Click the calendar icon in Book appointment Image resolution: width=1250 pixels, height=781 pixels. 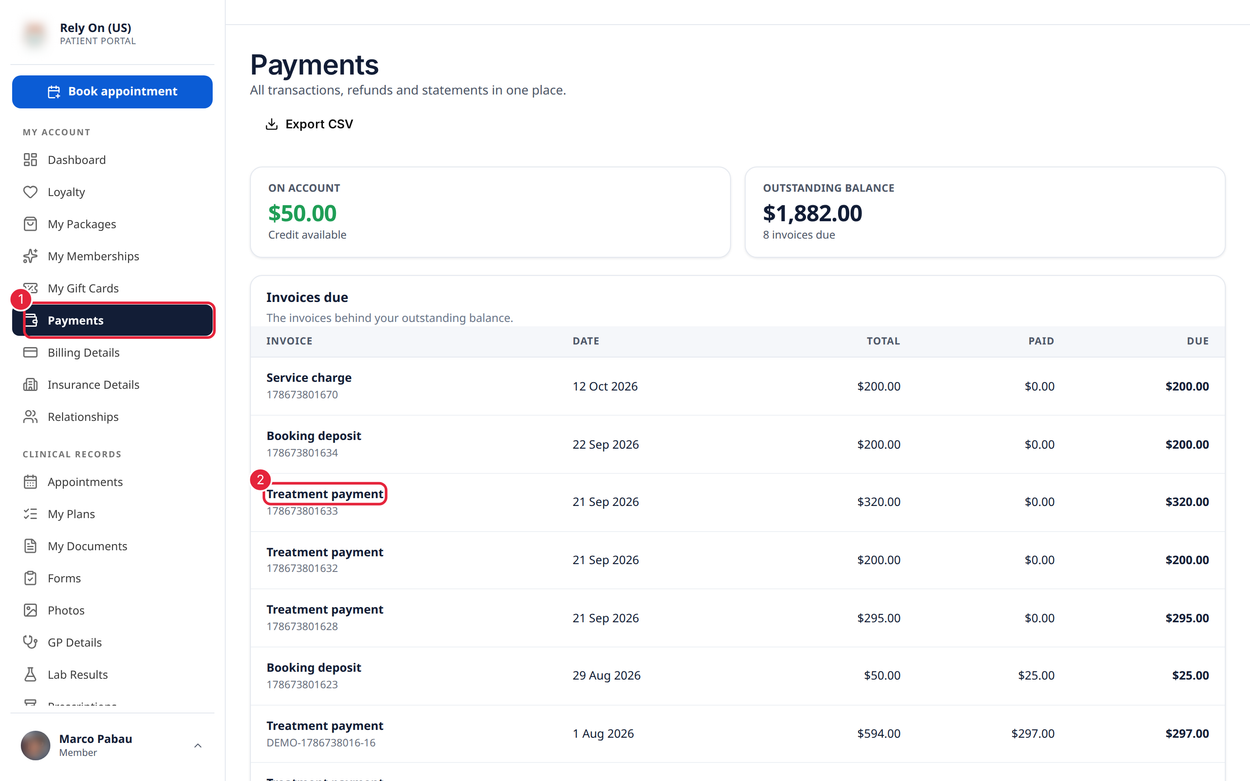tap(54, 92)
